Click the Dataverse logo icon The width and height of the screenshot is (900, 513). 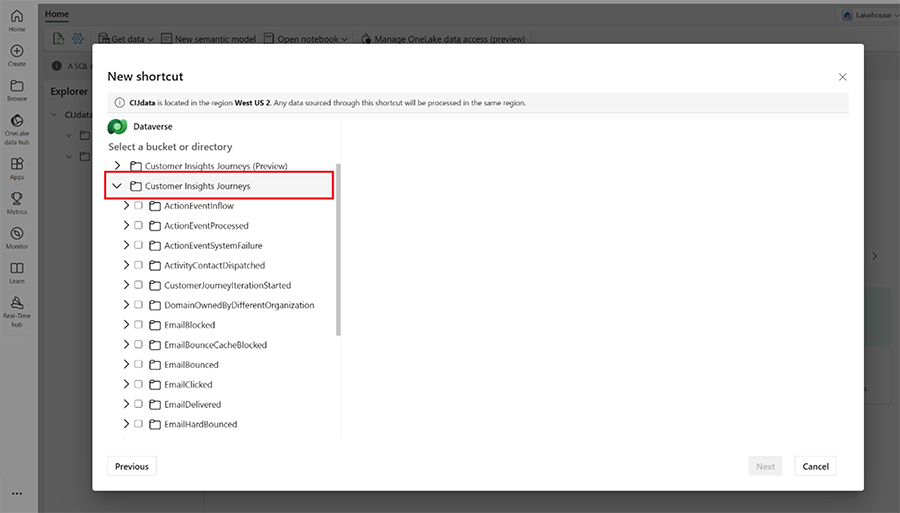click(117, 126)
